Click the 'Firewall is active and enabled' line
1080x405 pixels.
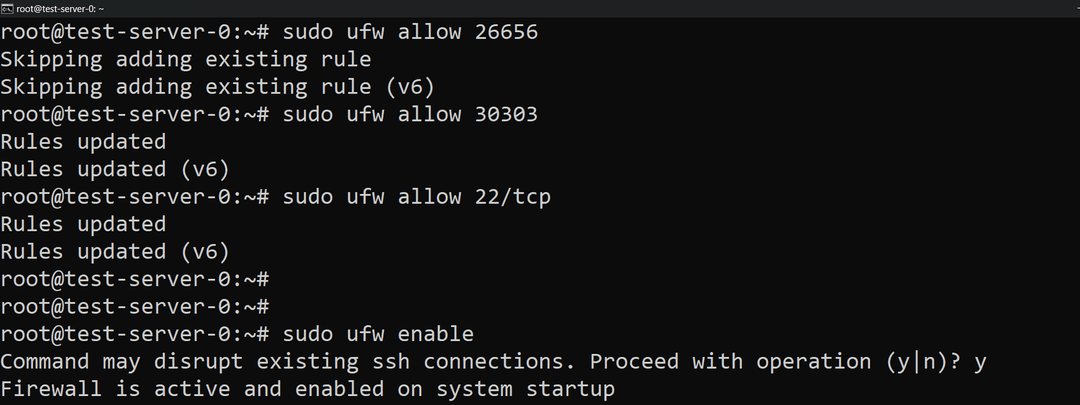click(307, 388)
